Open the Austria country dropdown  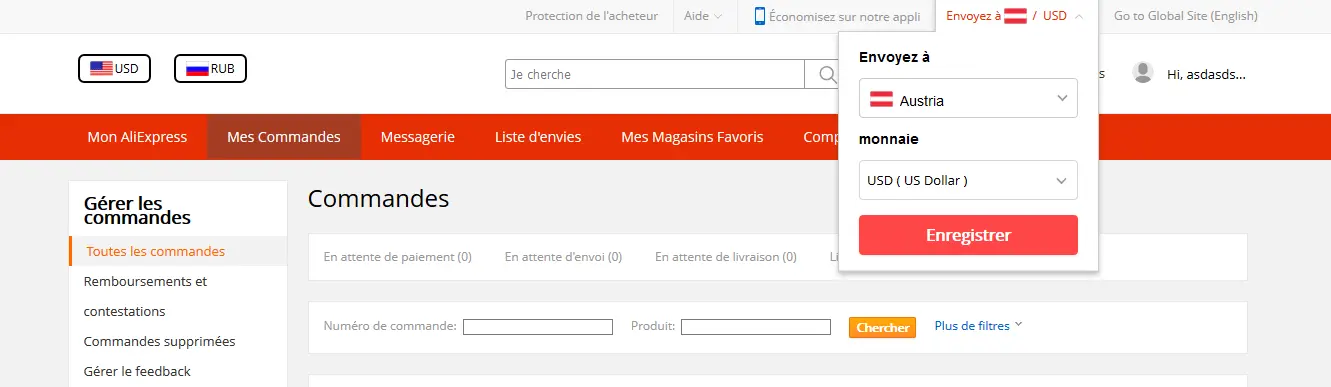(x=968, y=99)
